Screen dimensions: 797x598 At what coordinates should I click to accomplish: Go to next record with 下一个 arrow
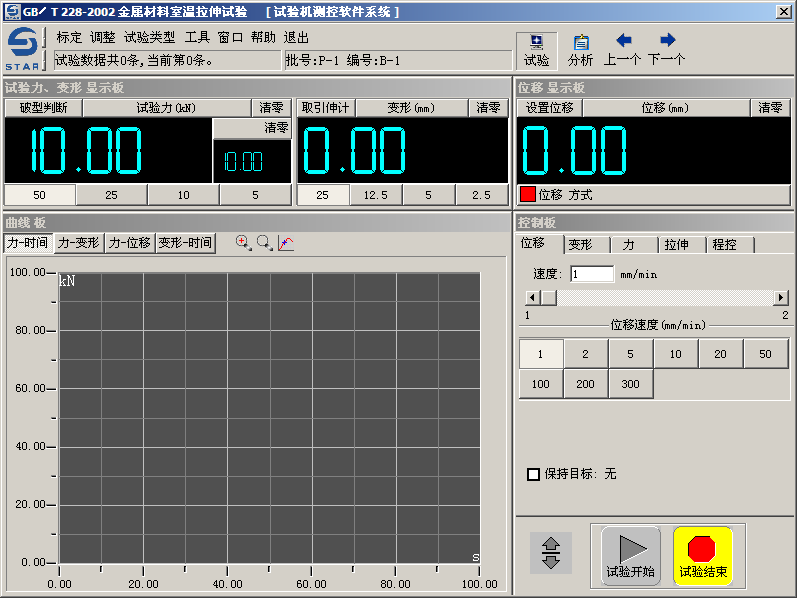coord(666,50)
